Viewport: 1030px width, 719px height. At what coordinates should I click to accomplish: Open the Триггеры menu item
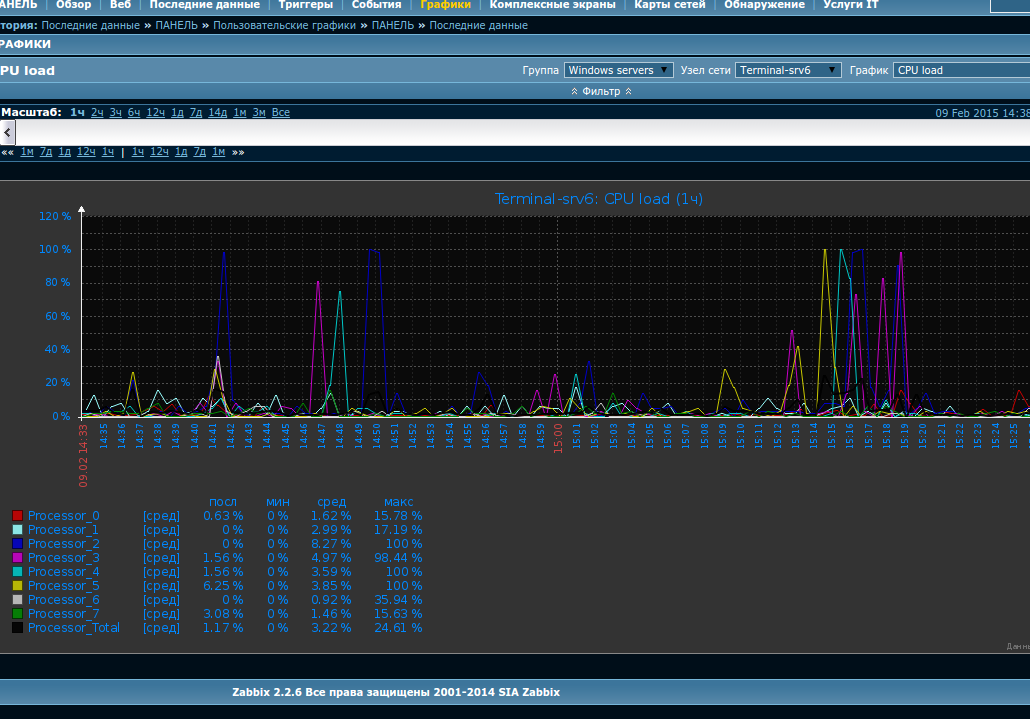point(305,5)
